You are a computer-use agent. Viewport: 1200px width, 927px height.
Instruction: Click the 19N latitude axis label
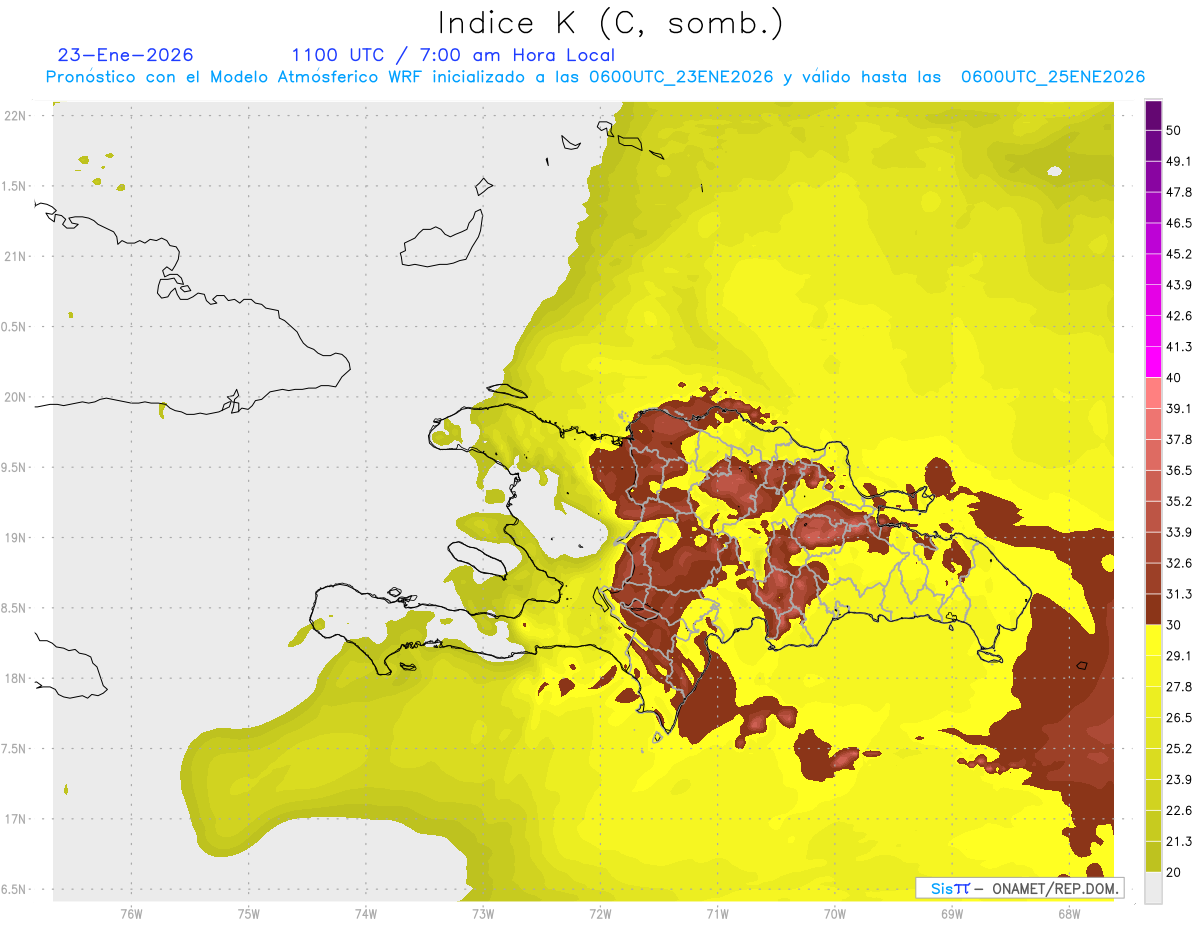coord(17,538)
